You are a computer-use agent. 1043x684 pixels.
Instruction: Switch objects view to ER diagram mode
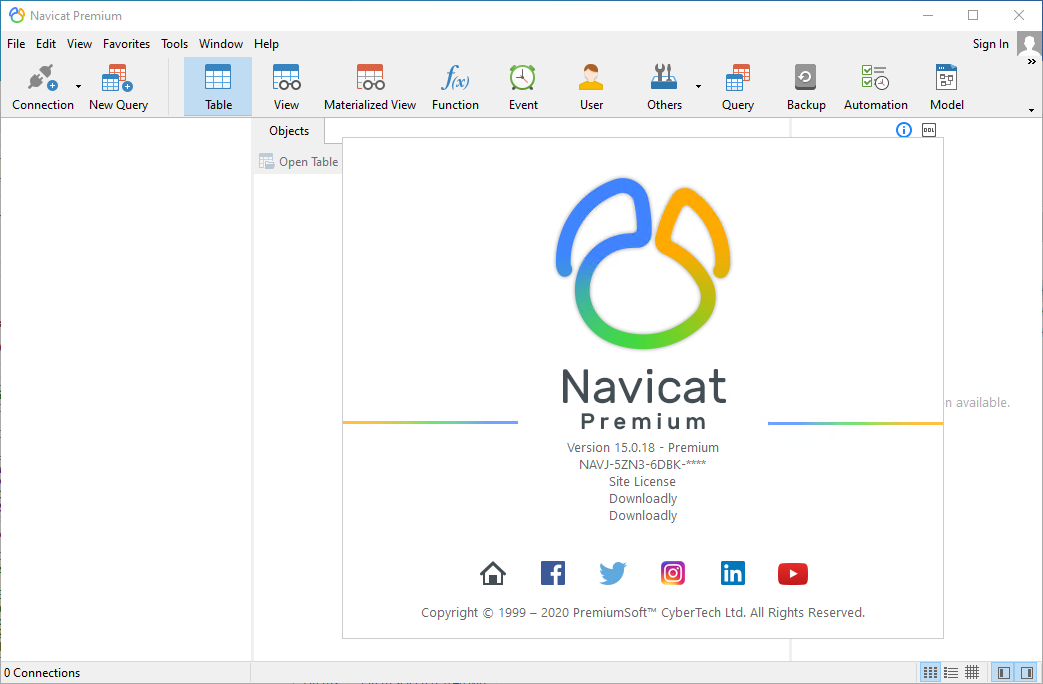(x=972, y=672)
